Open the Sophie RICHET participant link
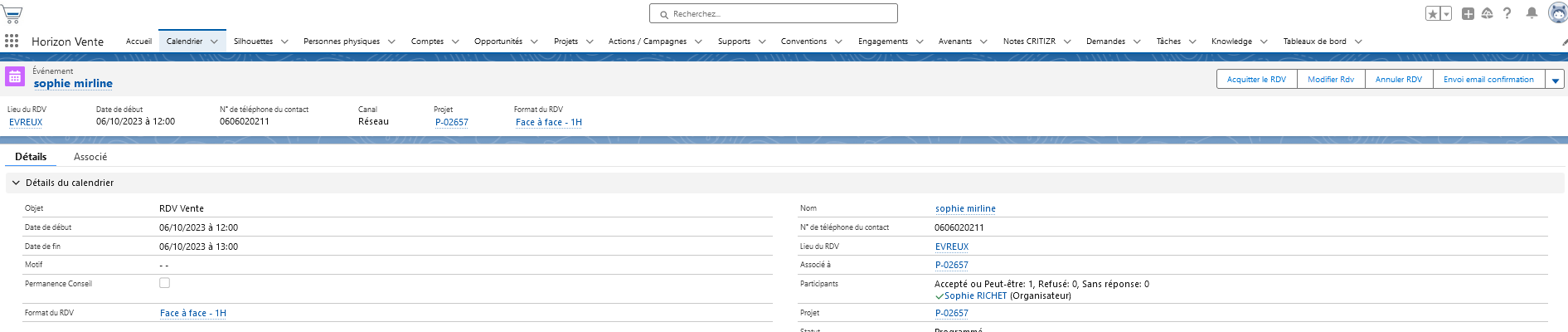Viewport: 1568px width, 332px height. 975,295
